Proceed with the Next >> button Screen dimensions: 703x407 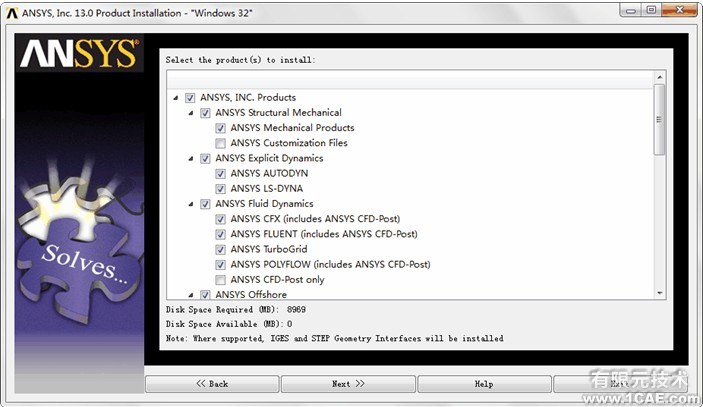[x=348, y=384]
